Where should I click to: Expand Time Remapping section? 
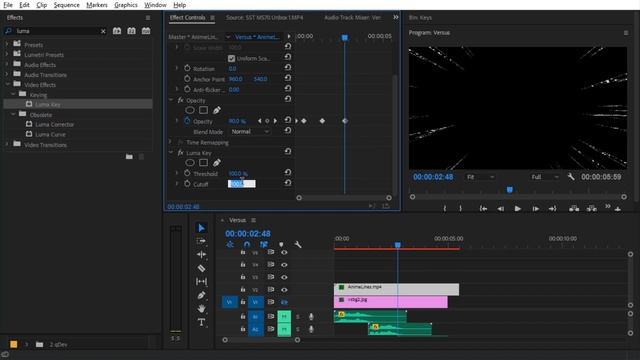tap(171, 142)
